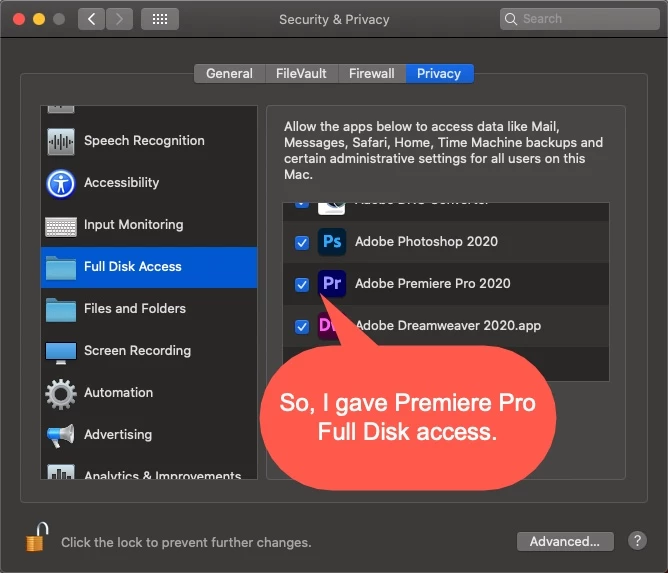Uncheck Adobe Dreamweaver 2020.app checkbox

[302, 327]
